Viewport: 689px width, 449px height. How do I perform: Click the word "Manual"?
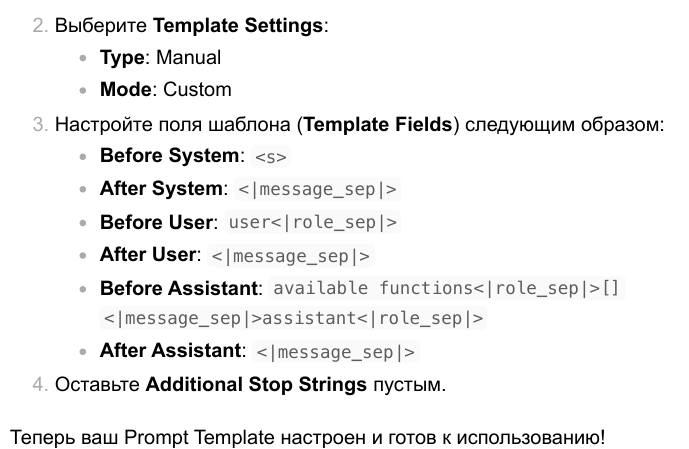point(189,58)
